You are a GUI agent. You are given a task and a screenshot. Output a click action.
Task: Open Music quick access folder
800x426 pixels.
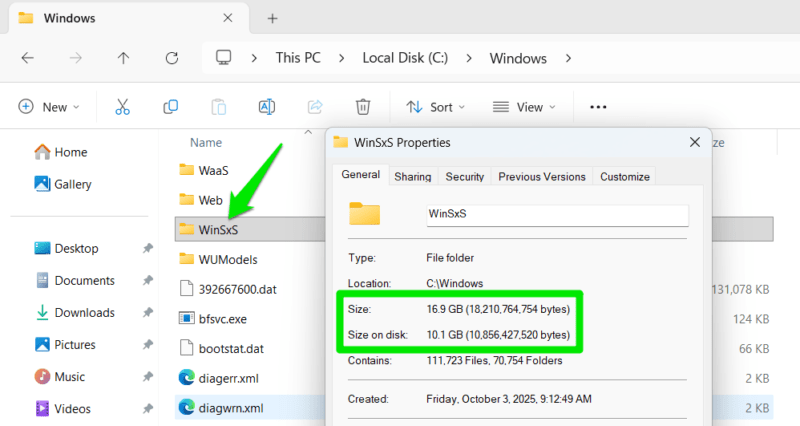(x=60, y=377)
